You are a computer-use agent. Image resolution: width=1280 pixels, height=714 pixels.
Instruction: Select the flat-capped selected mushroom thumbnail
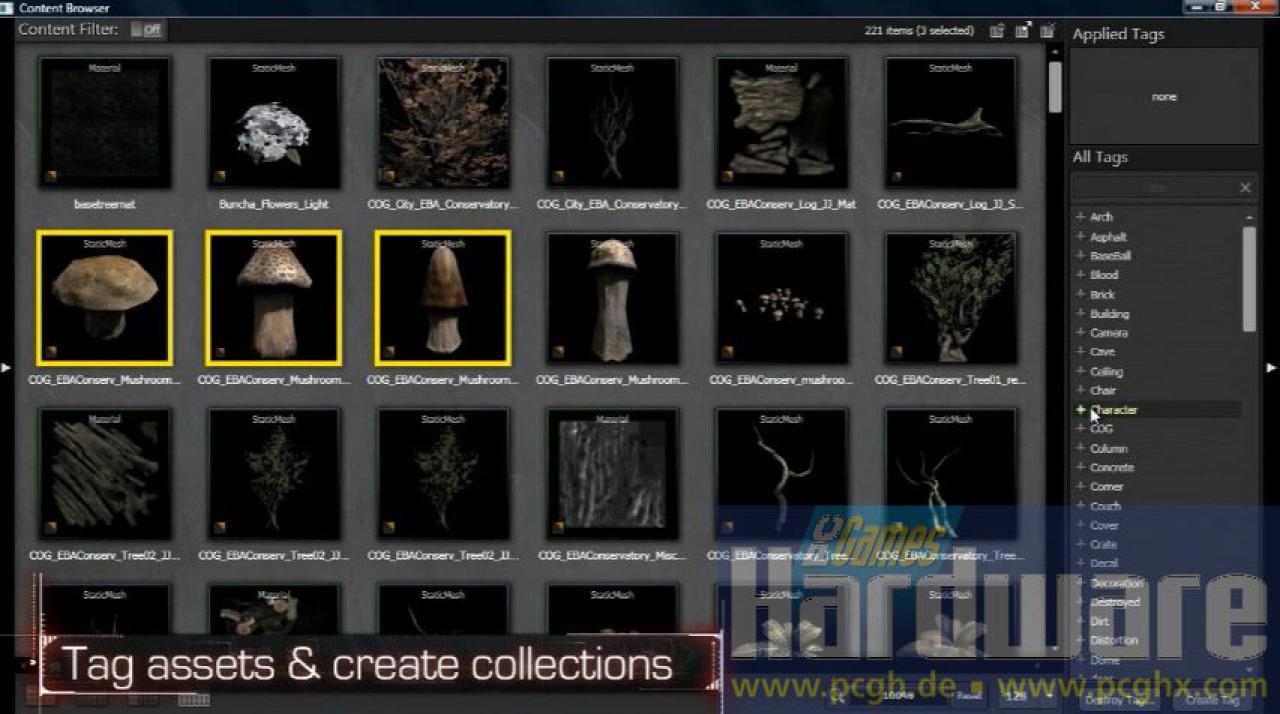(x=104, y=298)
